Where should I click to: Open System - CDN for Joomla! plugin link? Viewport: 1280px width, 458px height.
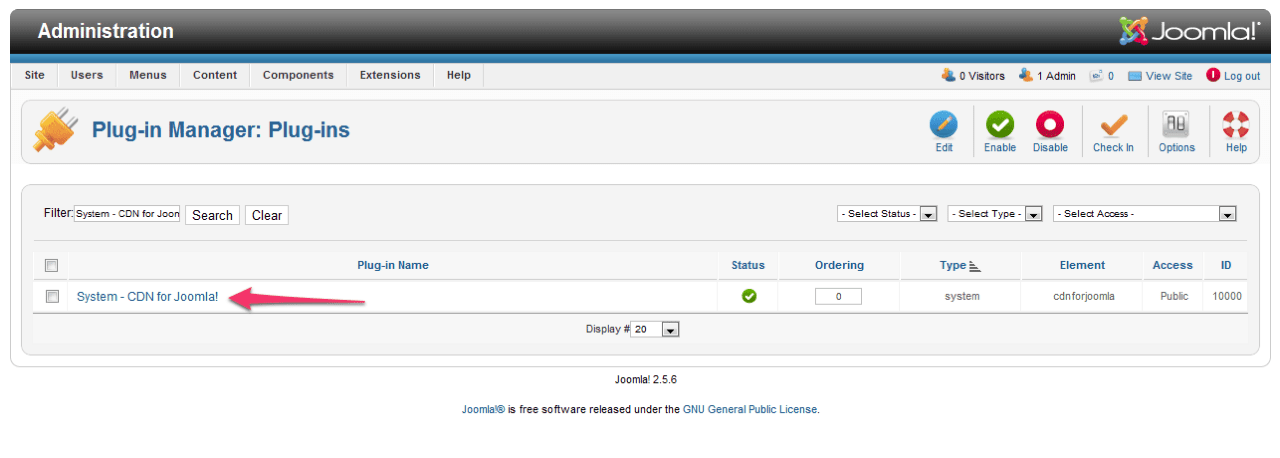tap(147, 297)
